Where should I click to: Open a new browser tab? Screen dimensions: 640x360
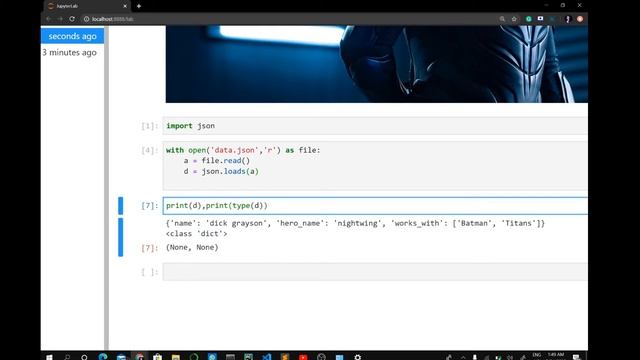tap(139, 6)
